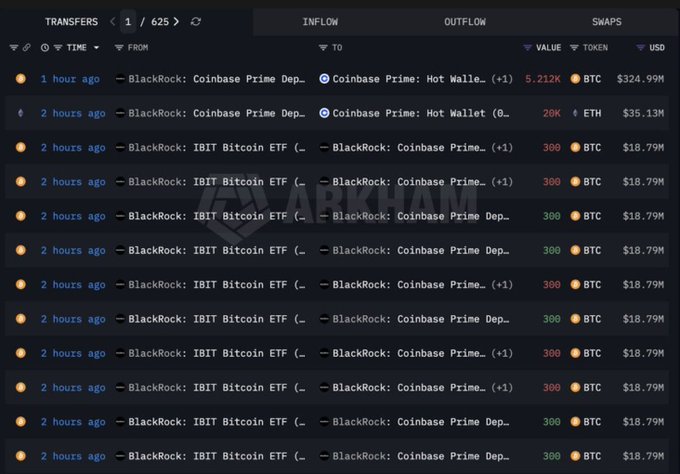This screenshot has height=474, width=680.
Task: Open Coinbase Prime Hot Walle recipient of 5.212K BTC
Action: coord(409,79)
